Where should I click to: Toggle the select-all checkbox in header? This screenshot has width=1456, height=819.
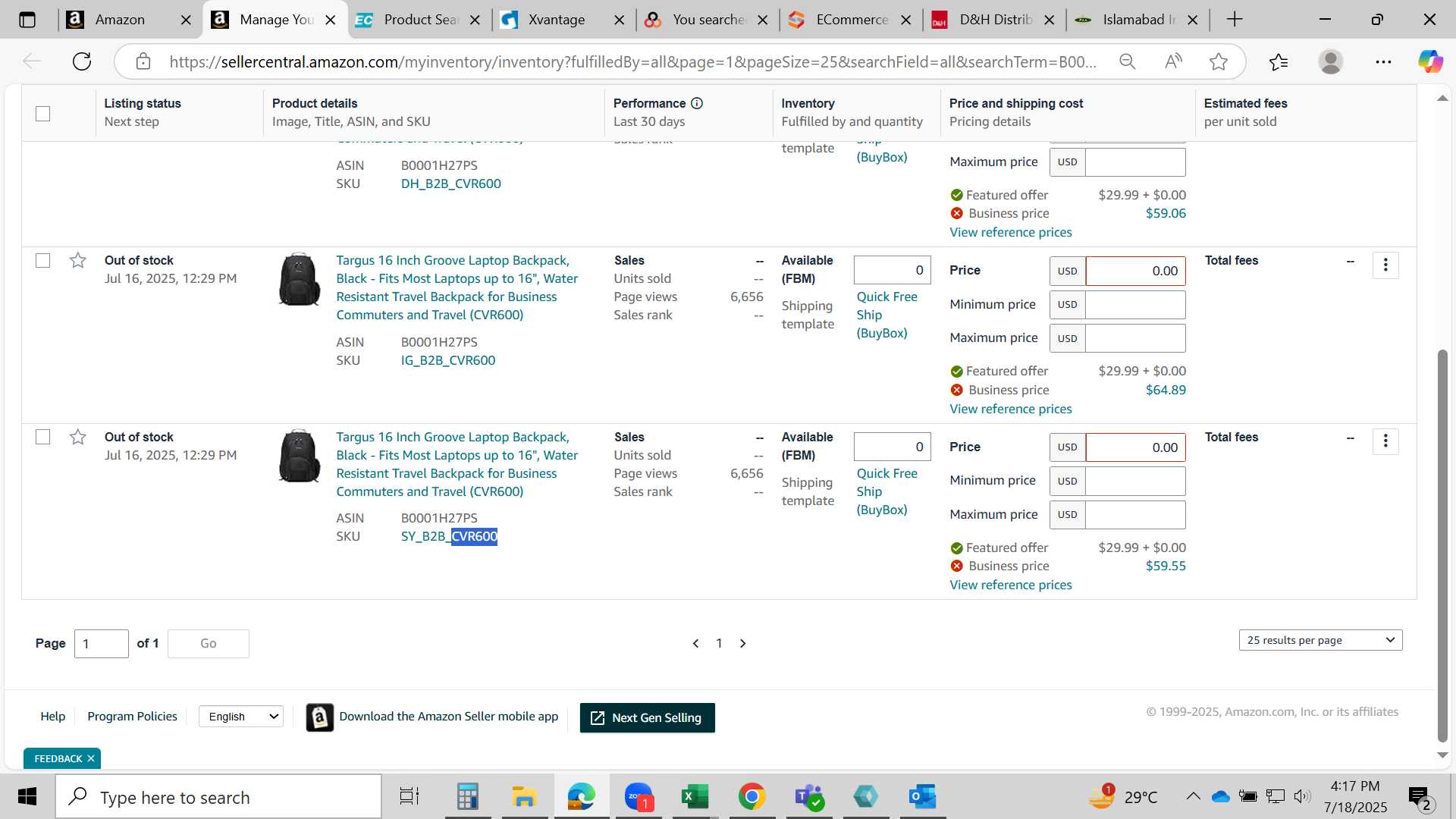tap(43, 114)
